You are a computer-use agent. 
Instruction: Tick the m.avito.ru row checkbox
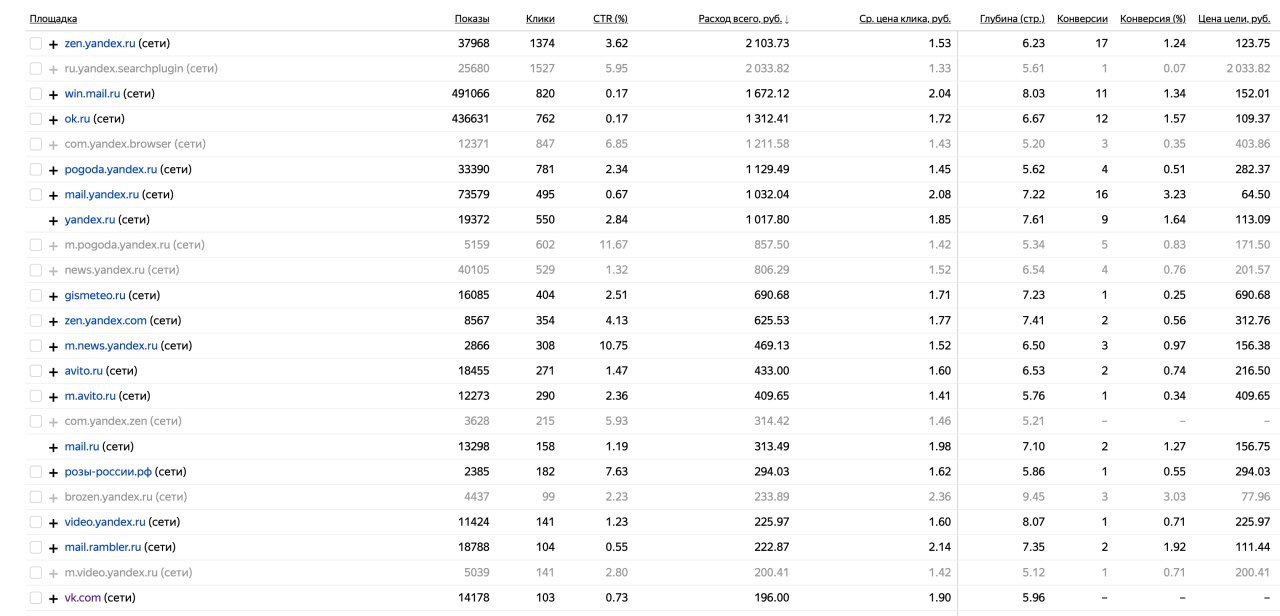36,396
